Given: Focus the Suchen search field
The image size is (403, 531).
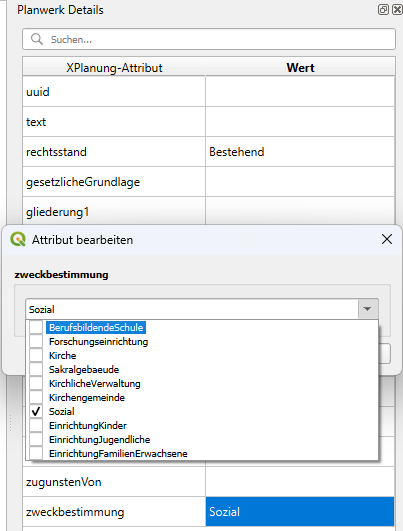Looking at the screenshot, I should pos(209,39).
